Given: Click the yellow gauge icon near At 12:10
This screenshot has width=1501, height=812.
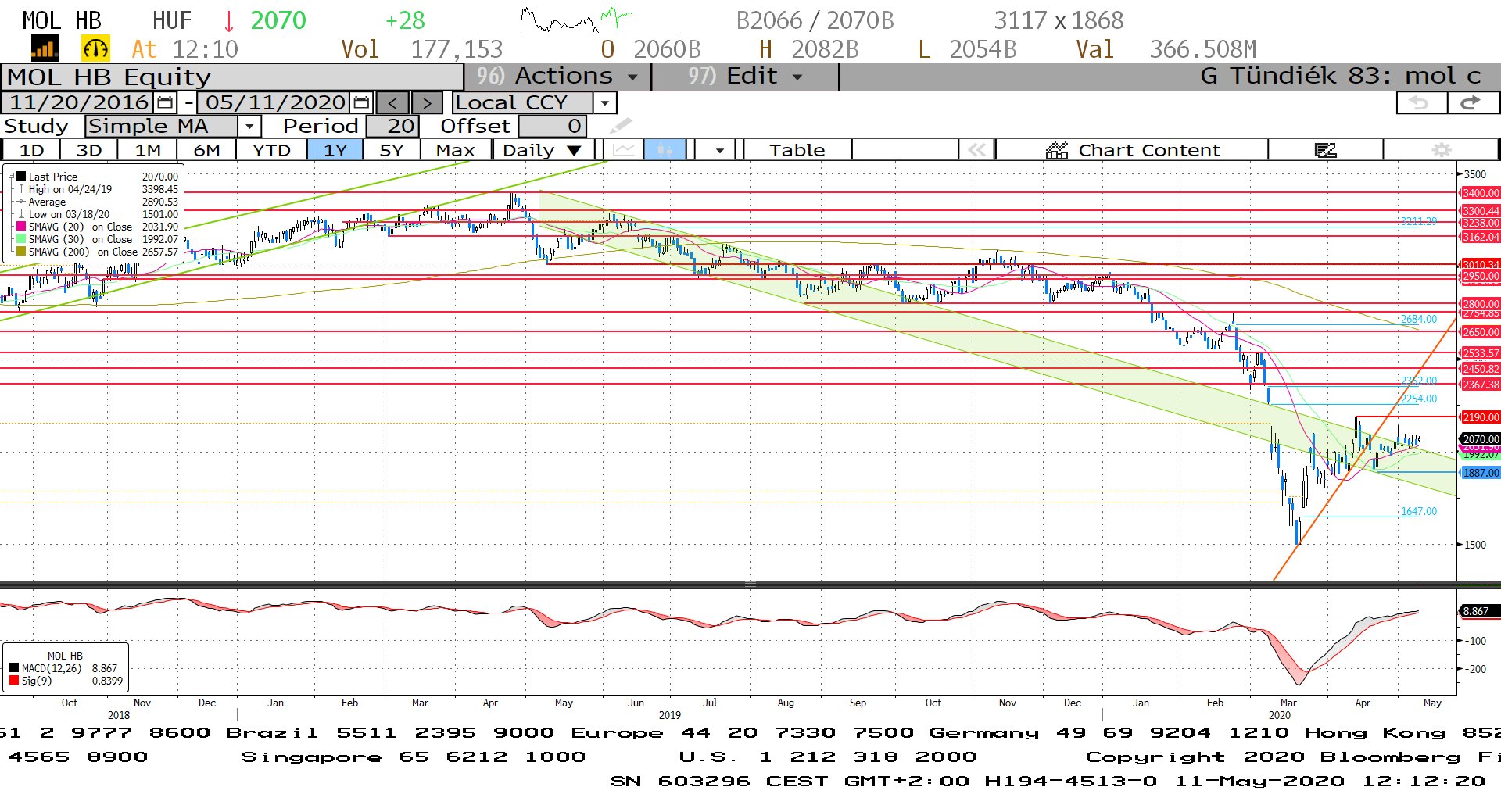Looking at the screenshot, I should (95, 49).
